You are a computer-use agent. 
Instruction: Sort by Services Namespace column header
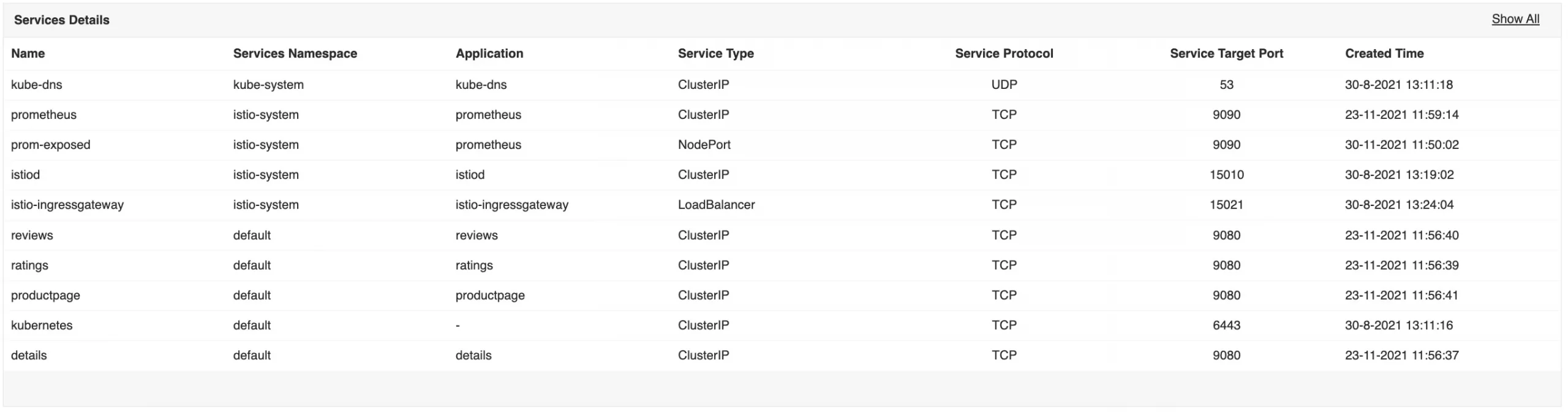pos(295,53)
